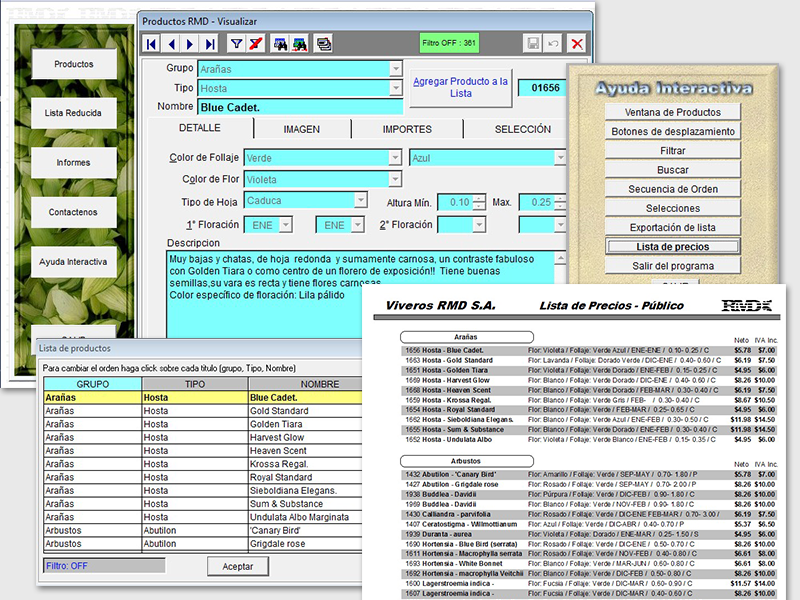Click the Nombre field containing Blue Cadet.
This screenshot has width=800, height=600.
pyautogui.click(x=300, y=107)
